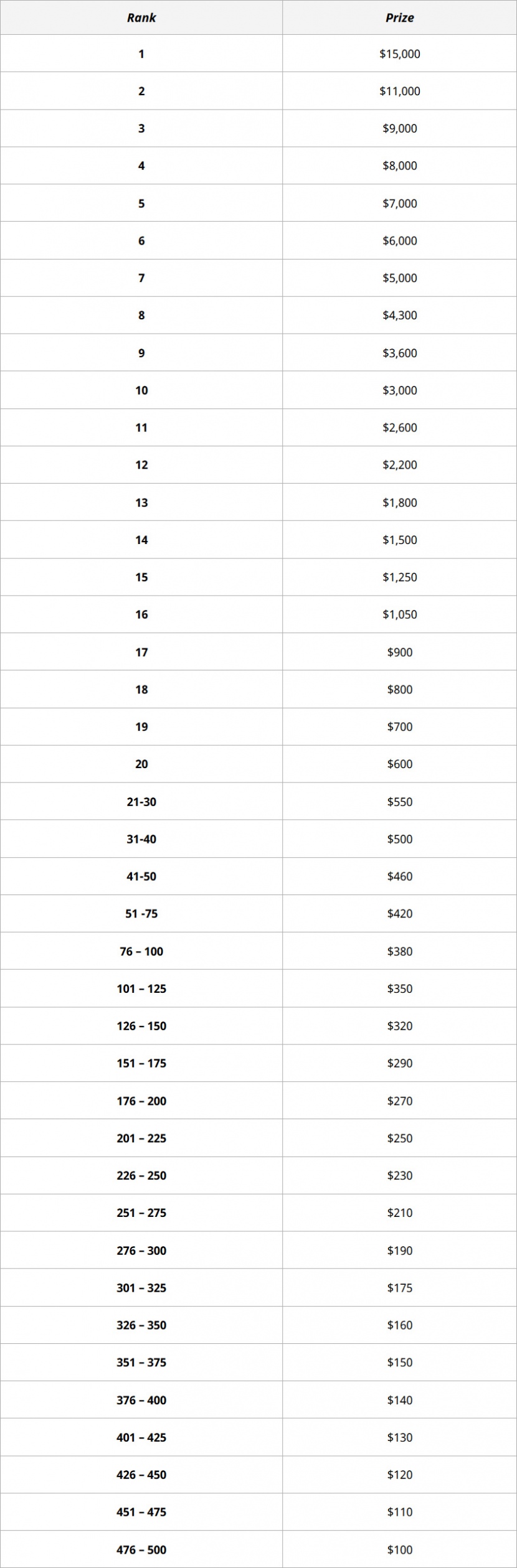Select the $15,000 prize cell
517x1568 pixels.
(x=399, y=54)
